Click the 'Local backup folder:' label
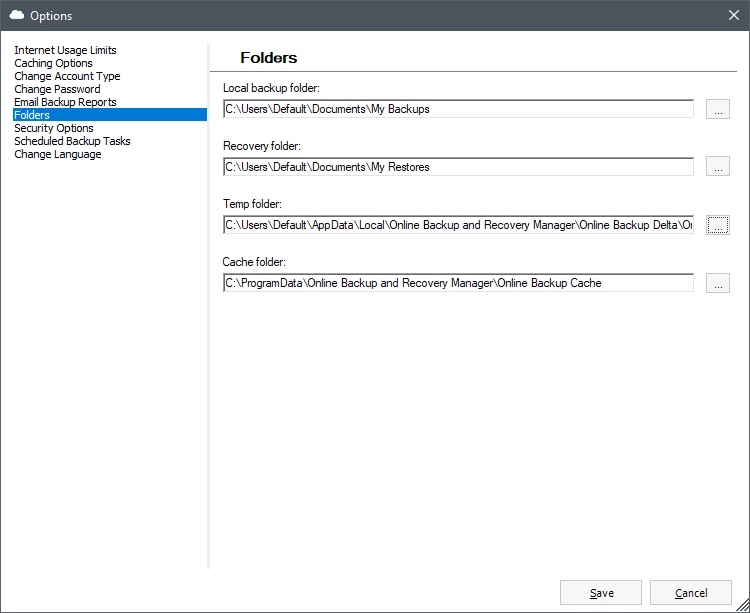This screenshot has height=613, width=750. 271,88
